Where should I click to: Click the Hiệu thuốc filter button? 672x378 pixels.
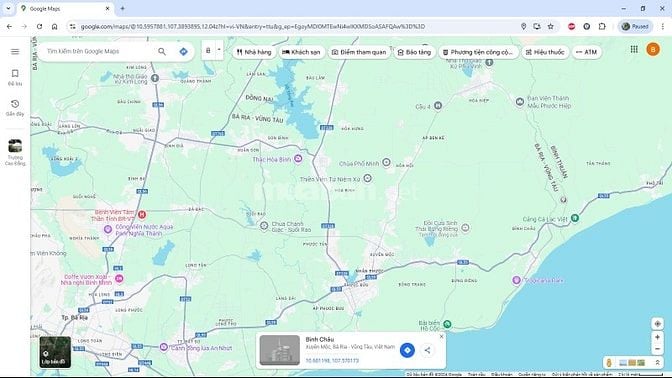[x=545, y=52]
